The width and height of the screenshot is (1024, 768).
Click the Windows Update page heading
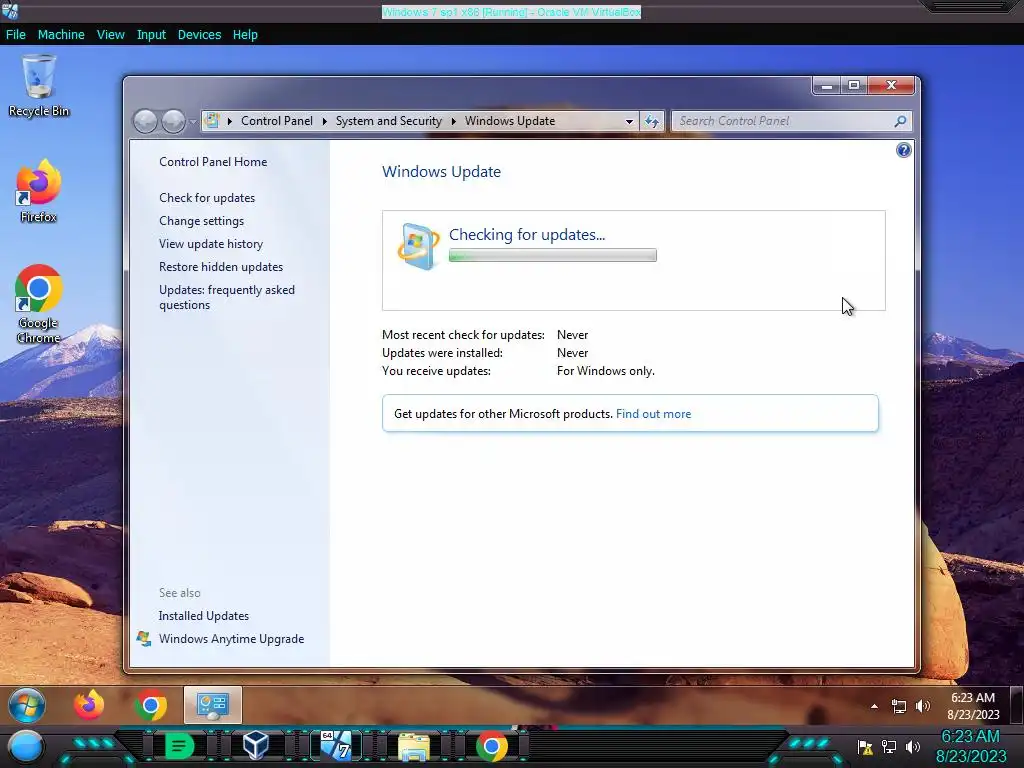tap(441, 172)
